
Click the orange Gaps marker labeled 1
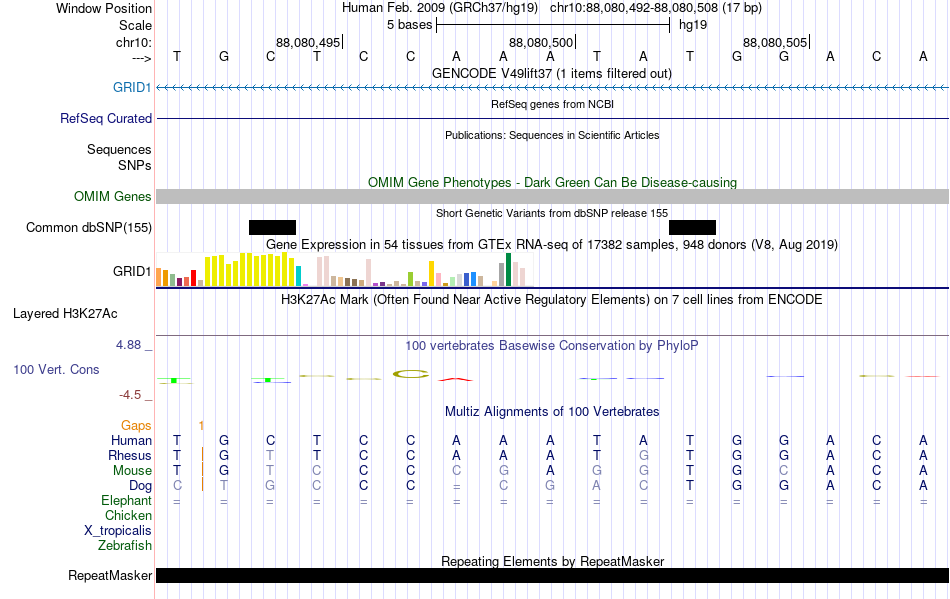201,426
